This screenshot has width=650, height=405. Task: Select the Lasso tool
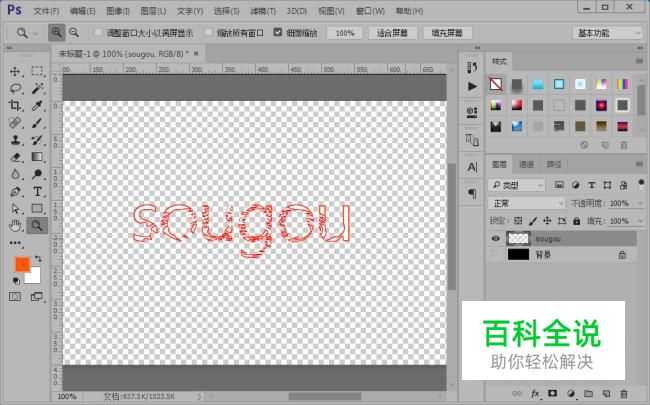[15, 88]
